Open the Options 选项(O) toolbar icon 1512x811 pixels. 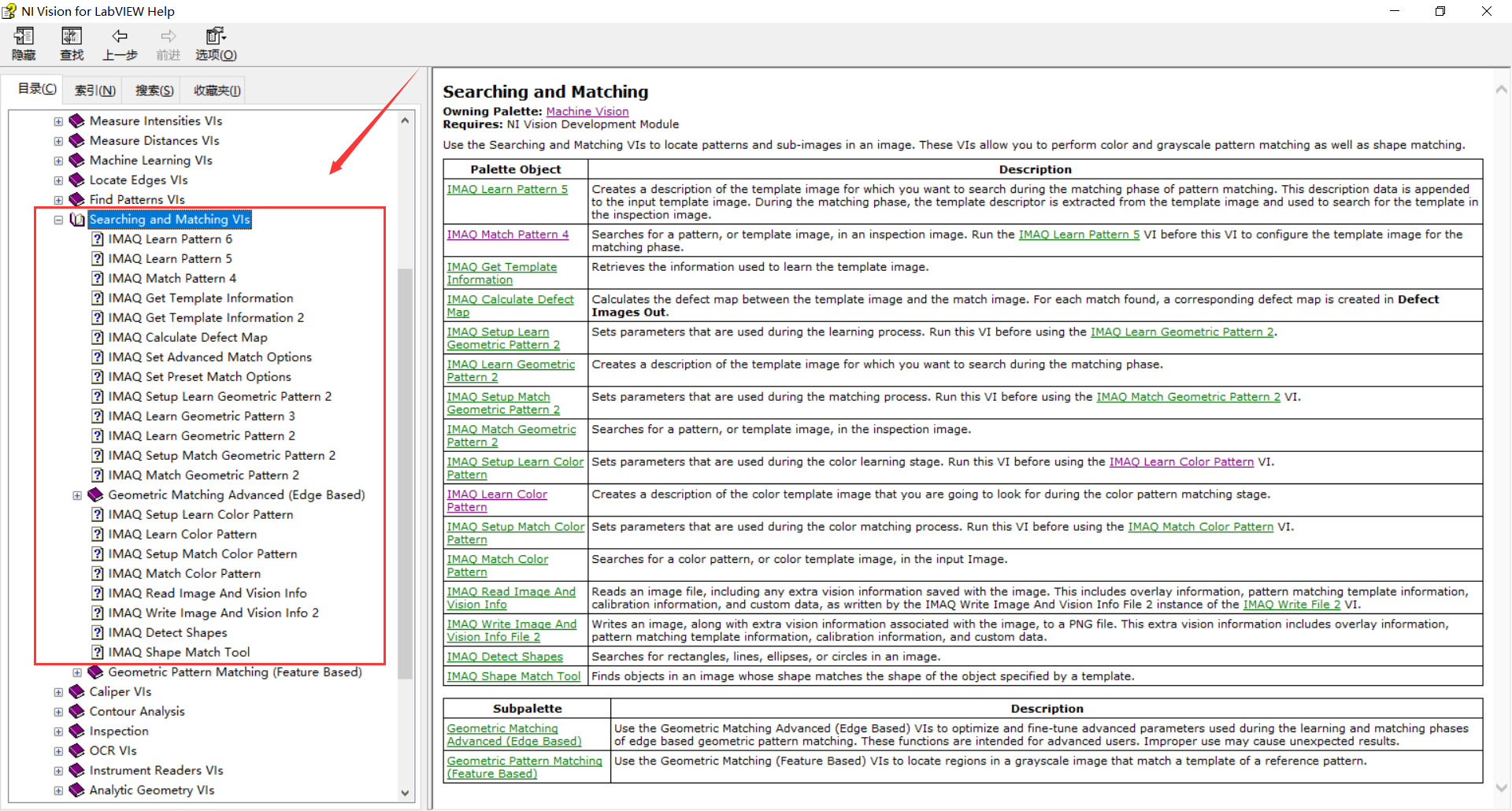[x=215, y=36]
